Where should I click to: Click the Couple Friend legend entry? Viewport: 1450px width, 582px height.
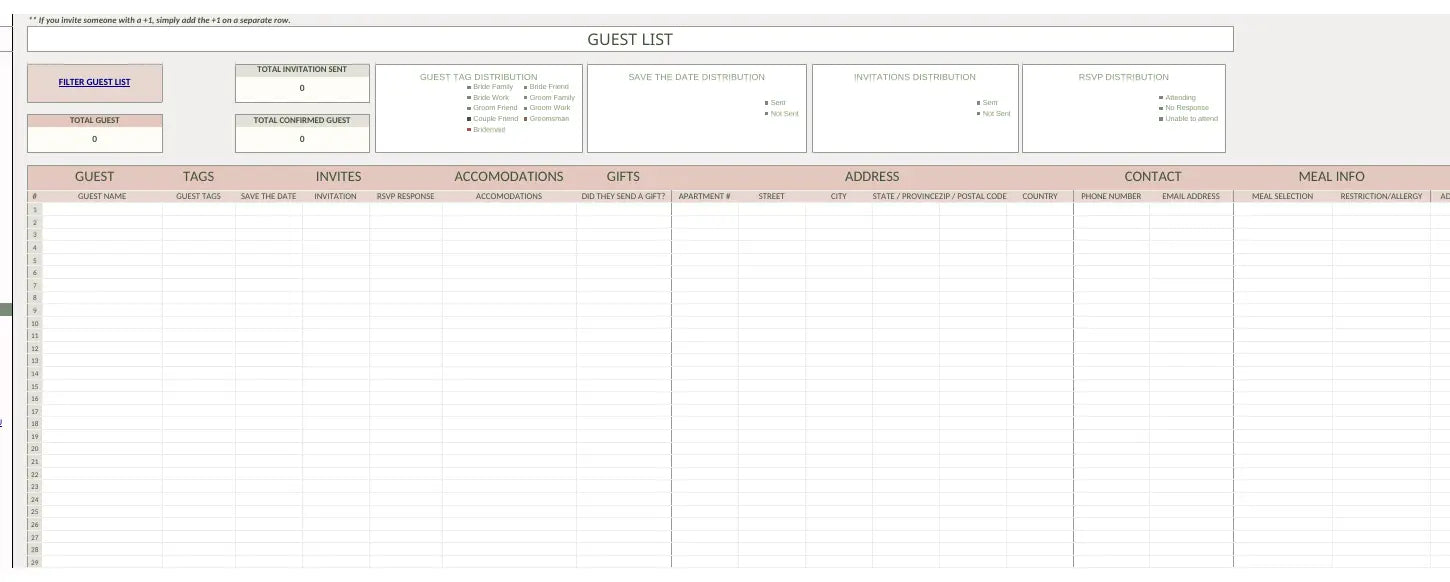[x=493, y=119]
